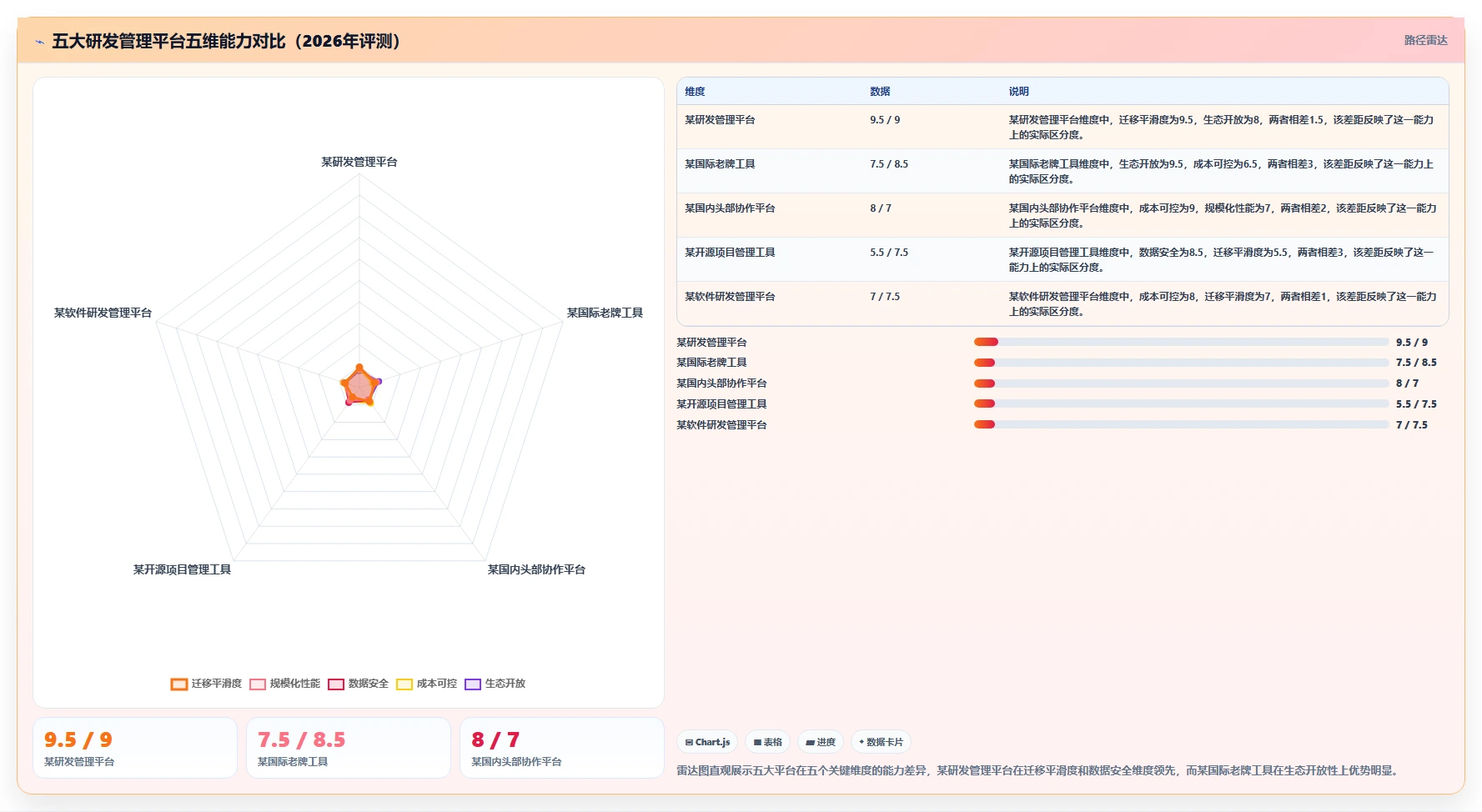Select the 某国际老牌工具 table row name
The image size is (1482, 812).
[720, 164]
